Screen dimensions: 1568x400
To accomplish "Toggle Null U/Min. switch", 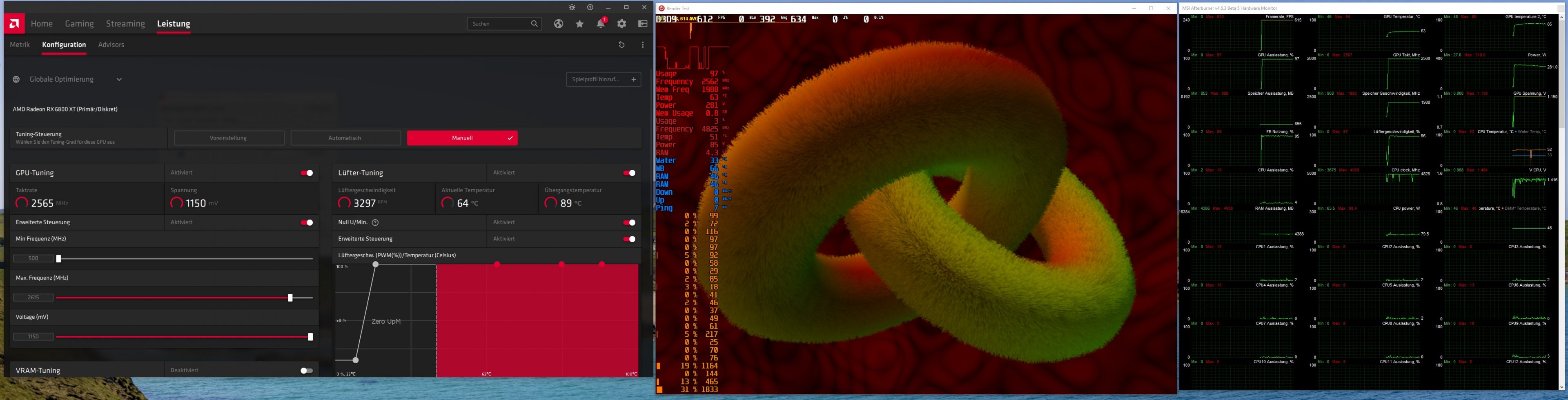I will pyautogui.click(x=629, y=222).
